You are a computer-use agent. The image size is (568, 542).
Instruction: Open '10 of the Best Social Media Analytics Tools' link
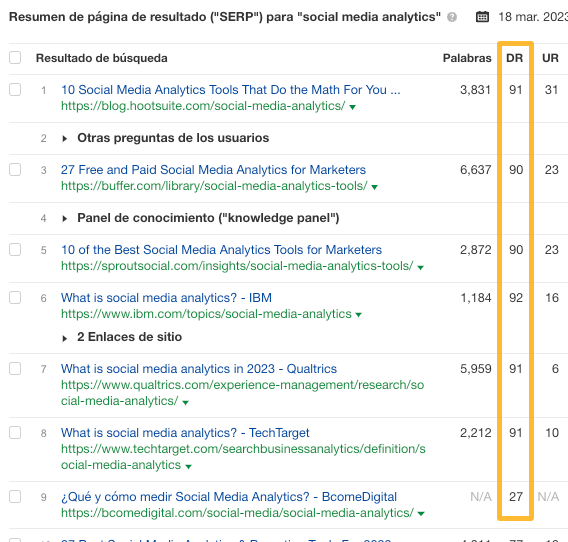point(221,250)
